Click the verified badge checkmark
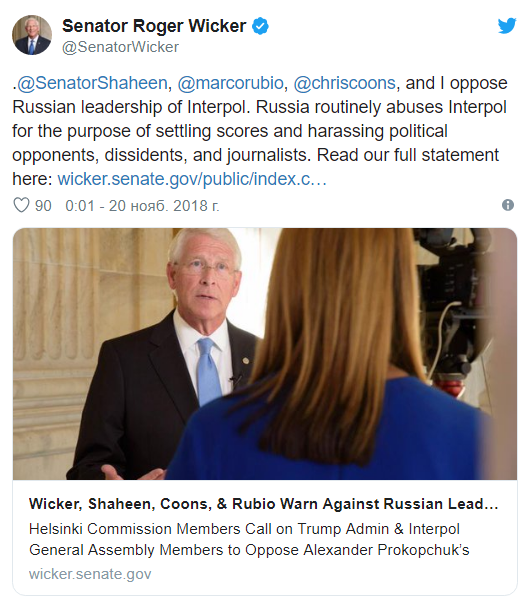Image resolution: width=528 pixels, height=603 pixels. [260, 26]
